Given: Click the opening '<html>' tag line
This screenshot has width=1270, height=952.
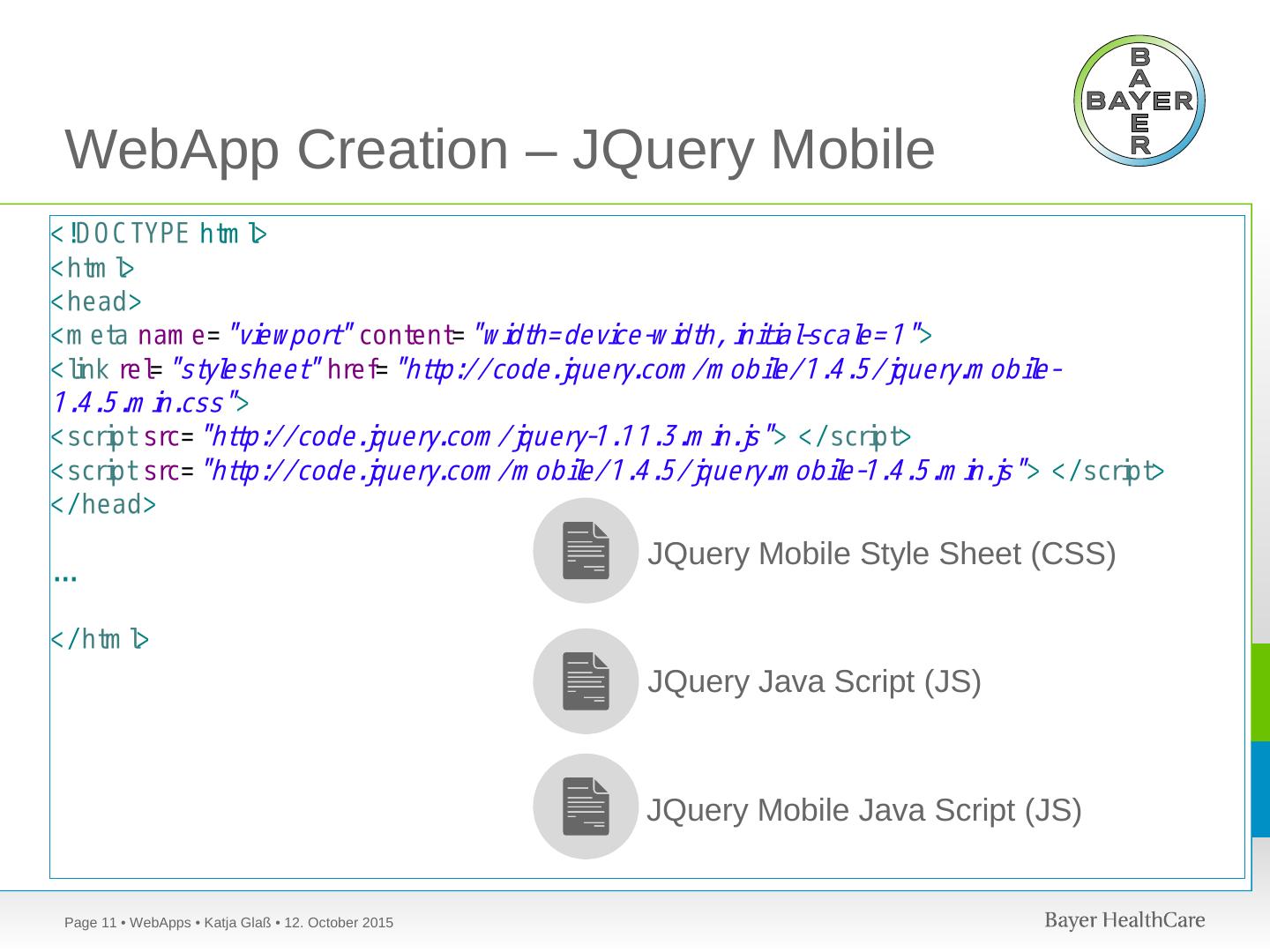Looking at the screenshot, I should click(93, 268).
